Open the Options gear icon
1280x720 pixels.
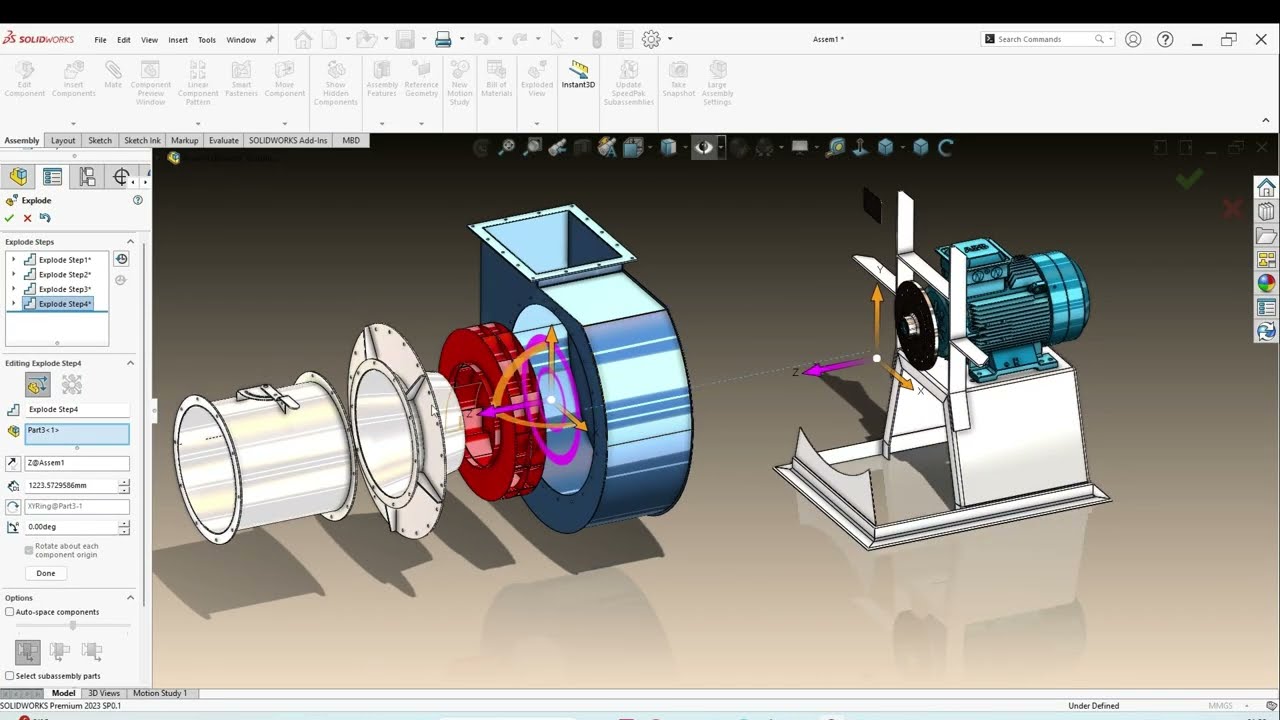point(651,39)
